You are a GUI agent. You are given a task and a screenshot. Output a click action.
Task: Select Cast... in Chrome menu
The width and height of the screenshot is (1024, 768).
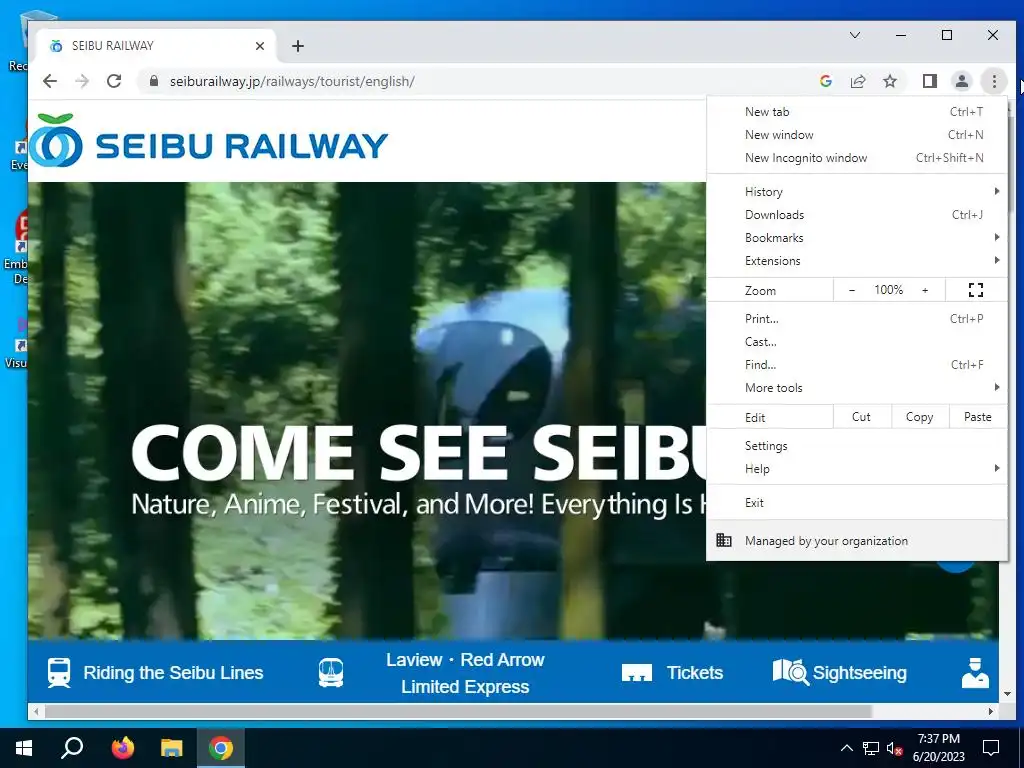(x=857, y=342)
